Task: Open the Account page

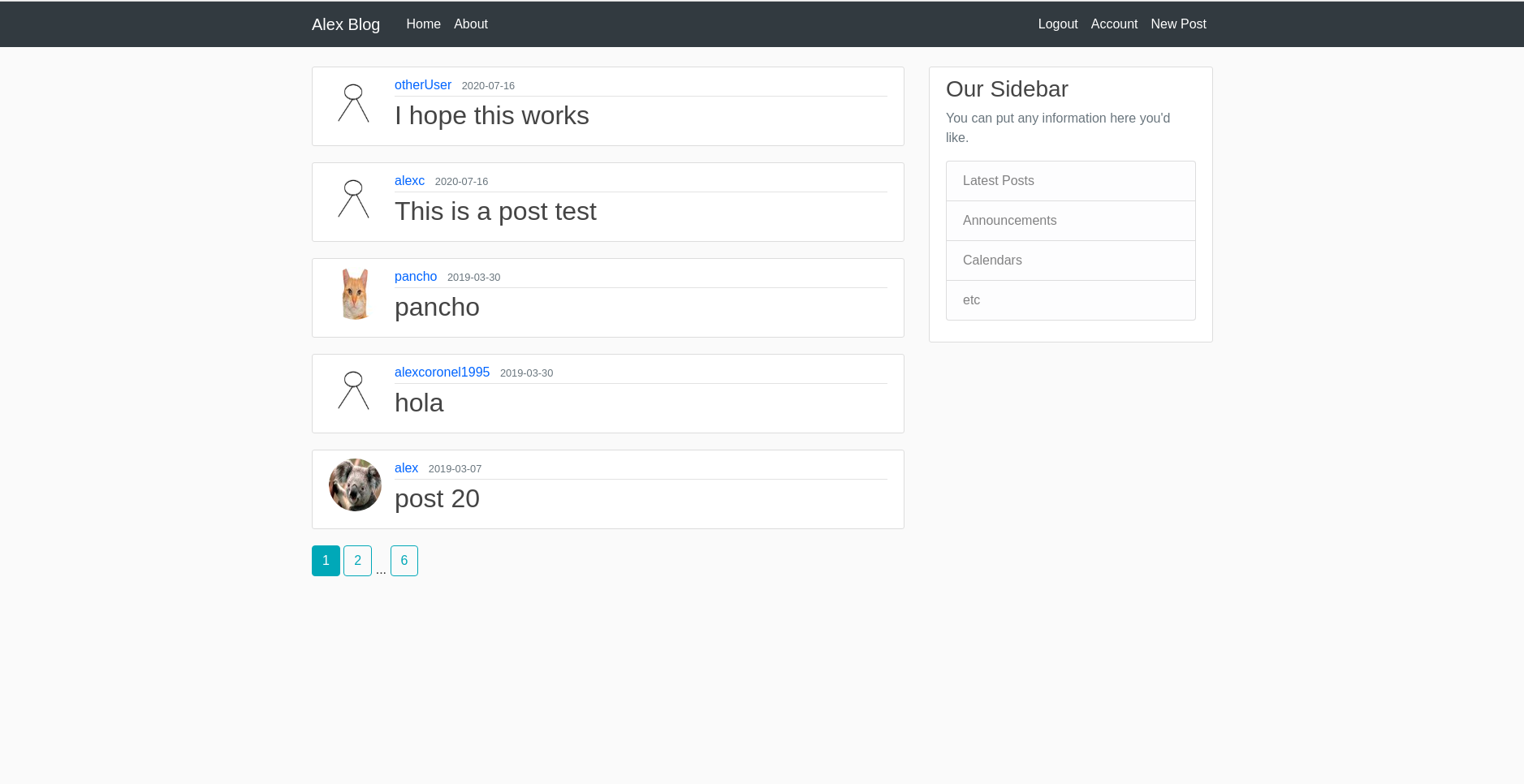Action: click(1114, 24)
